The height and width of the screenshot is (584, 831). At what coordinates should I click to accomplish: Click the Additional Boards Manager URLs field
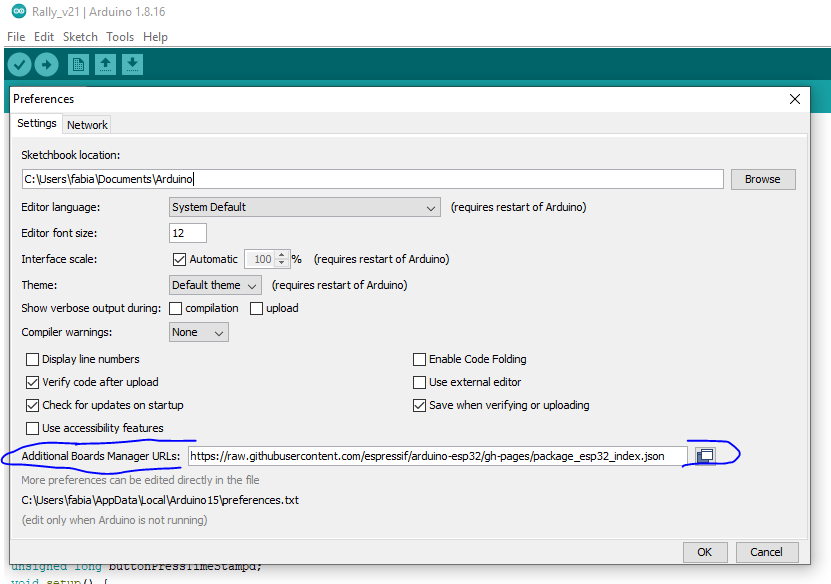click(438, 456)
